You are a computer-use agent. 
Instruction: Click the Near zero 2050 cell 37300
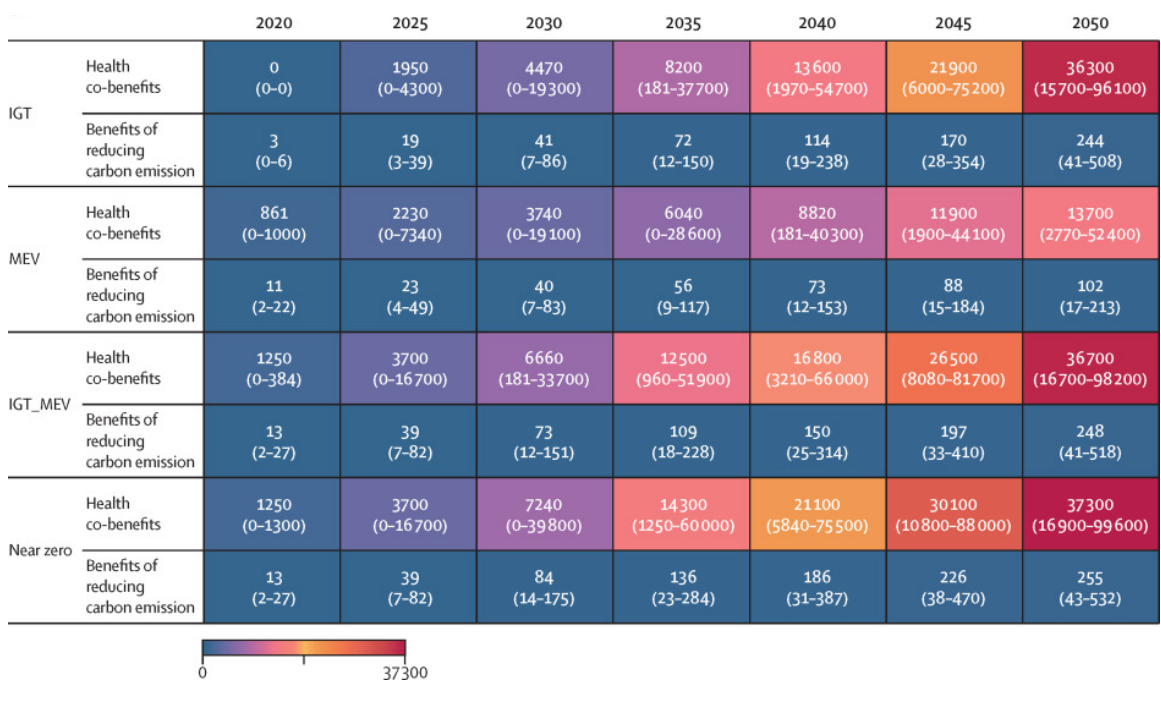coord(1091,514)
